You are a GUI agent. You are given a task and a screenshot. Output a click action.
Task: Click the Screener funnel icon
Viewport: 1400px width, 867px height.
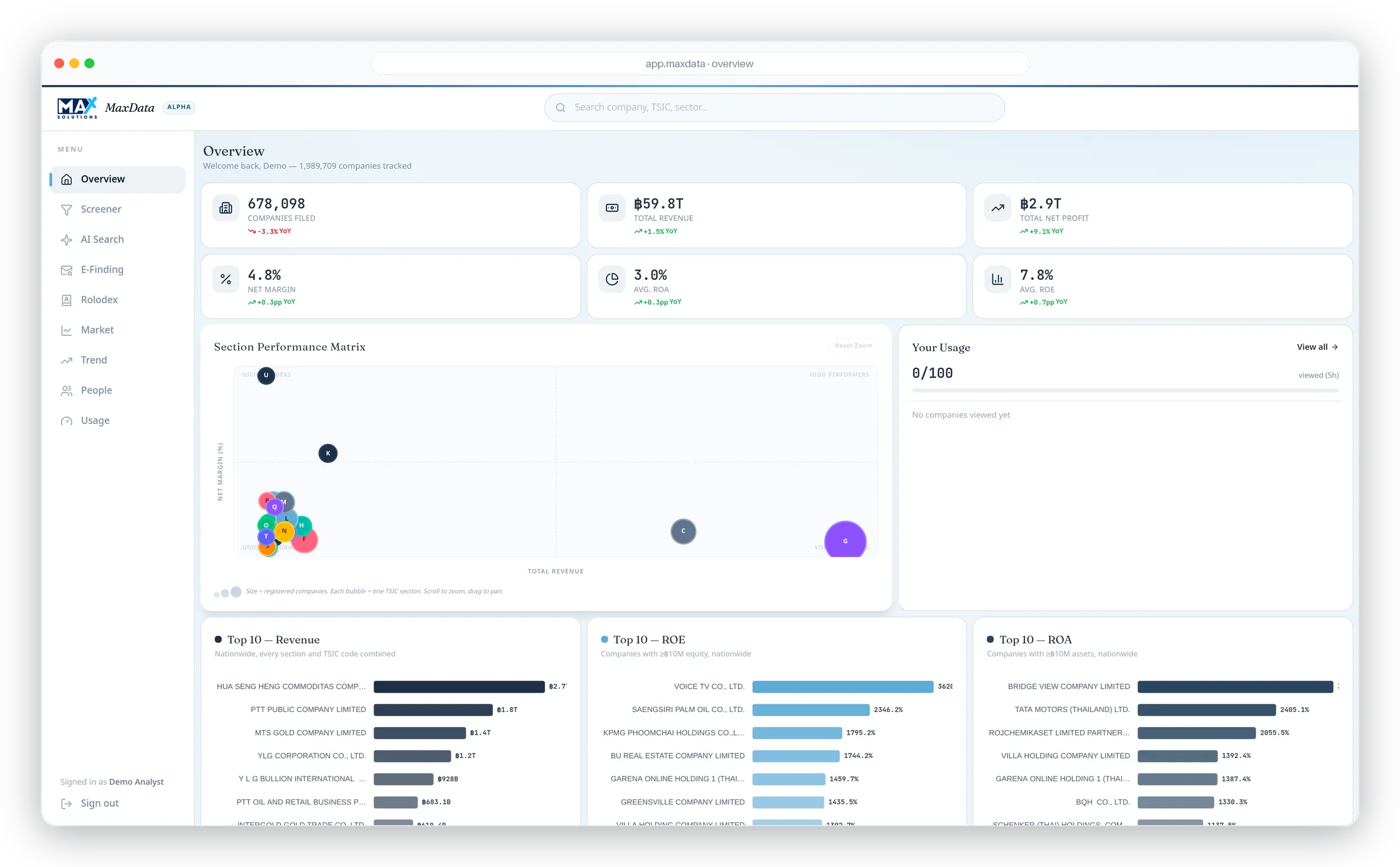click(x=66, y=209)
